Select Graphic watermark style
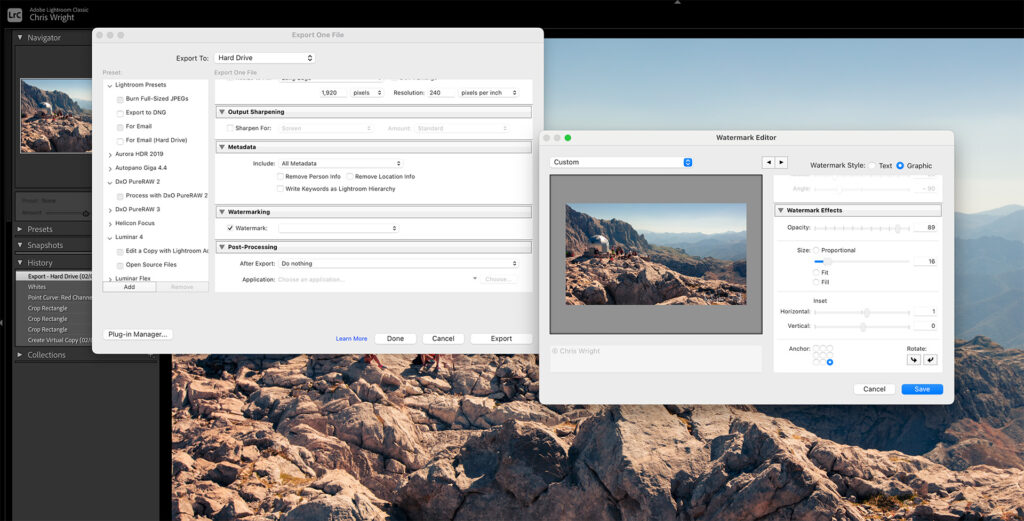 click(900, 165)
